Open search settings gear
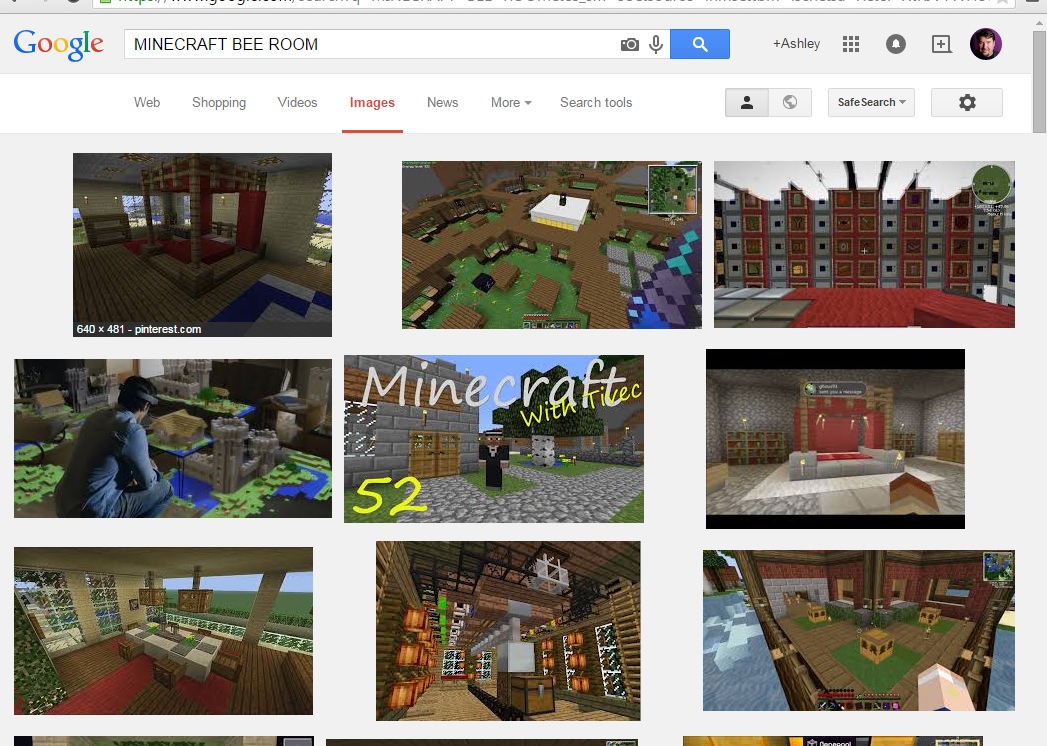 (967, 102)
